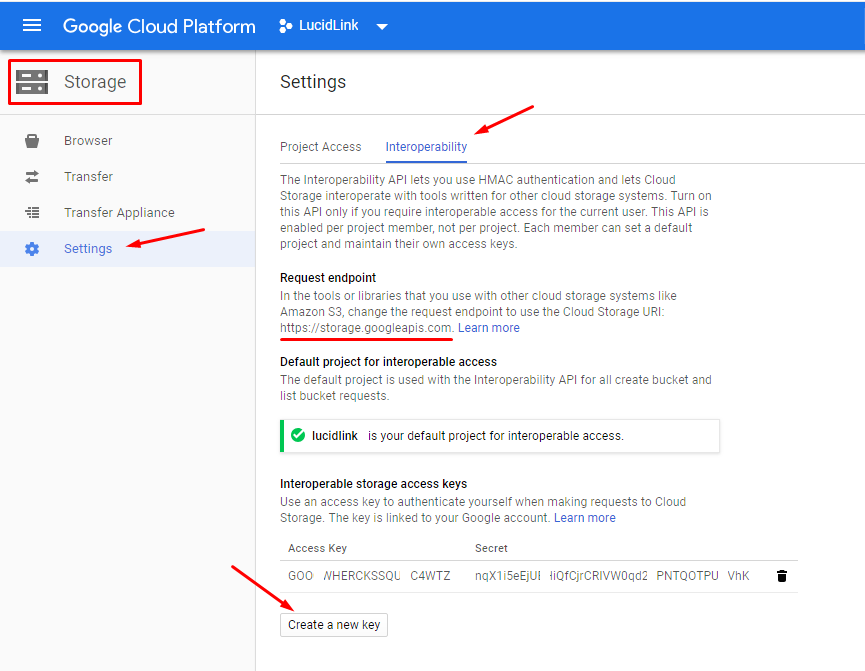
Task: Click the LucidLink project hexagon icon
Action: 285,26
